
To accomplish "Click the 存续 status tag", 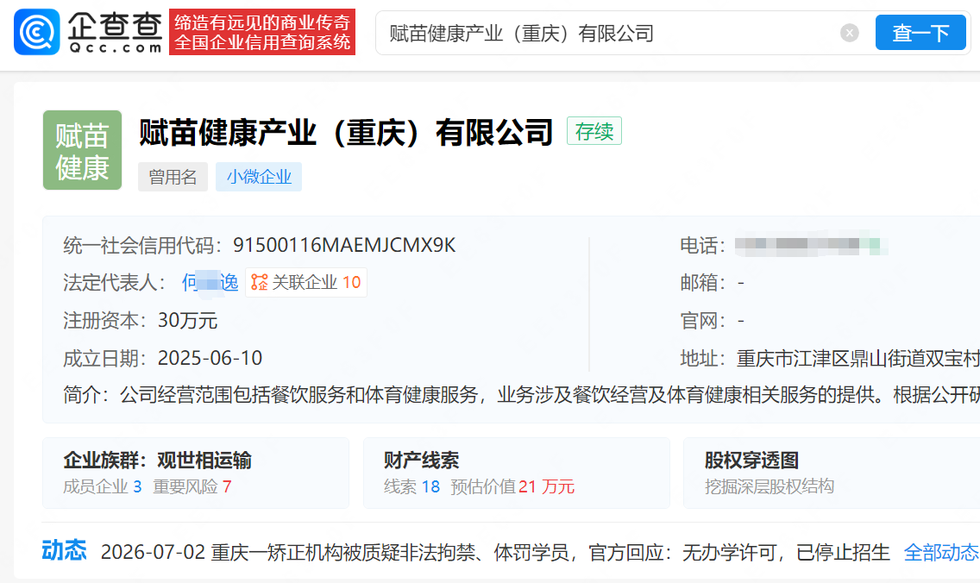I will [x=594, y=131].
